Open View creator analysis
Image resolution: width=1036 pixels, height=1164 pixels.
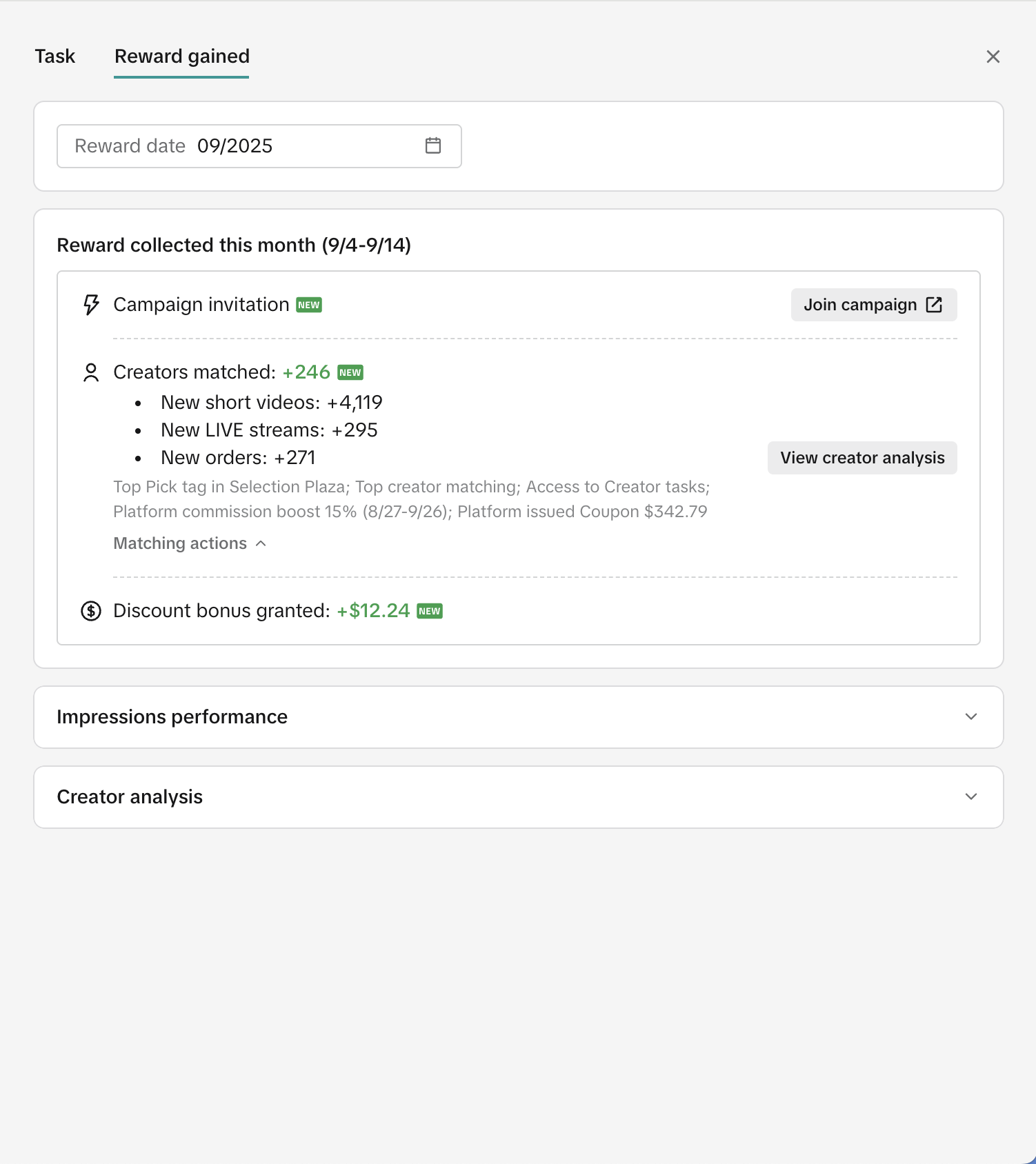(x=862, y=458)
